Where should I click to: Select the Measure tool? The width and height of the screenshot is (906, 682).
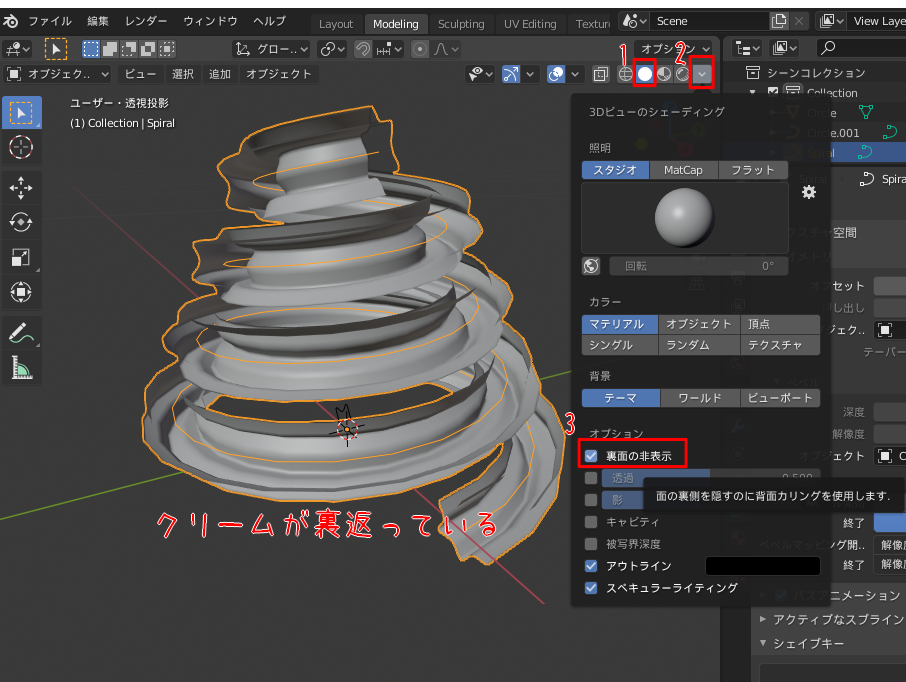coord(21,368)
